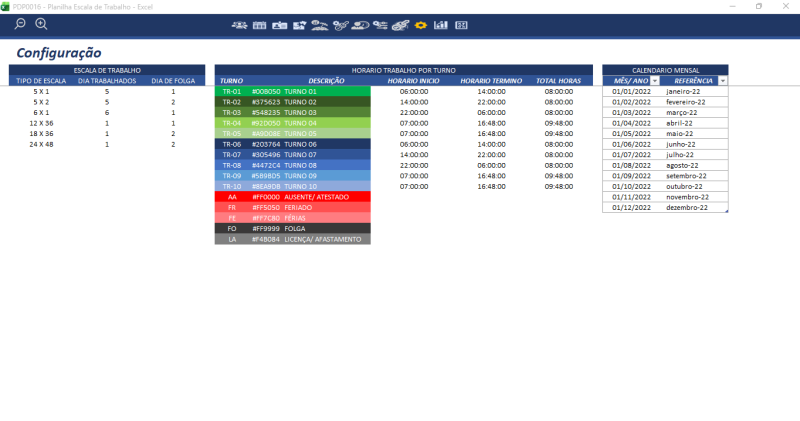The width and height of the screenshot is (800, 421).
Task: Click the zoom in magnifier icon
Action: tap(41, 24)
